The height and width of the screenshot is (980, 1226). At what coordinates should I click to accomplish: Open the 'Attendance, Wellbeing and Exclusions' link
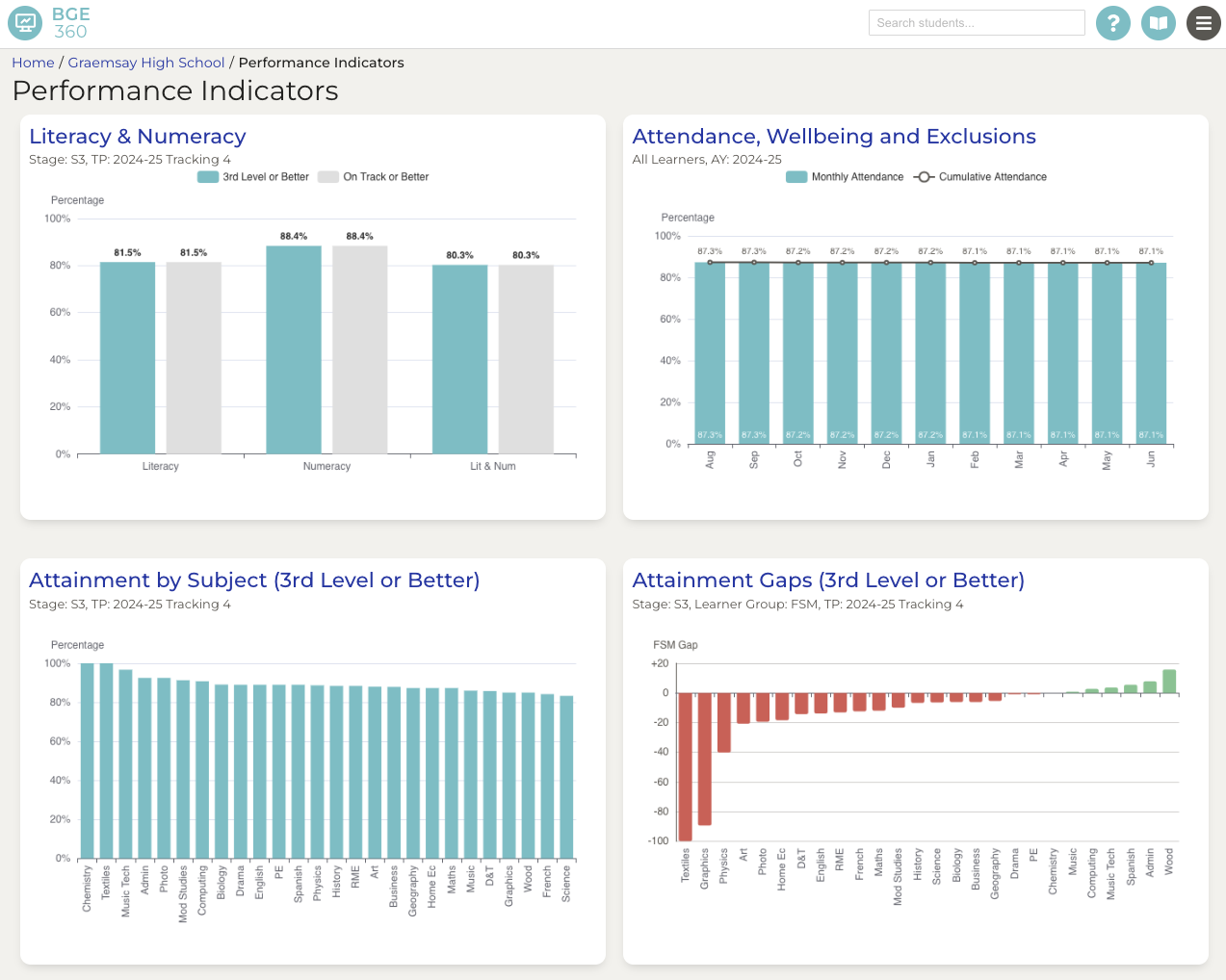[x=834, y=136]
